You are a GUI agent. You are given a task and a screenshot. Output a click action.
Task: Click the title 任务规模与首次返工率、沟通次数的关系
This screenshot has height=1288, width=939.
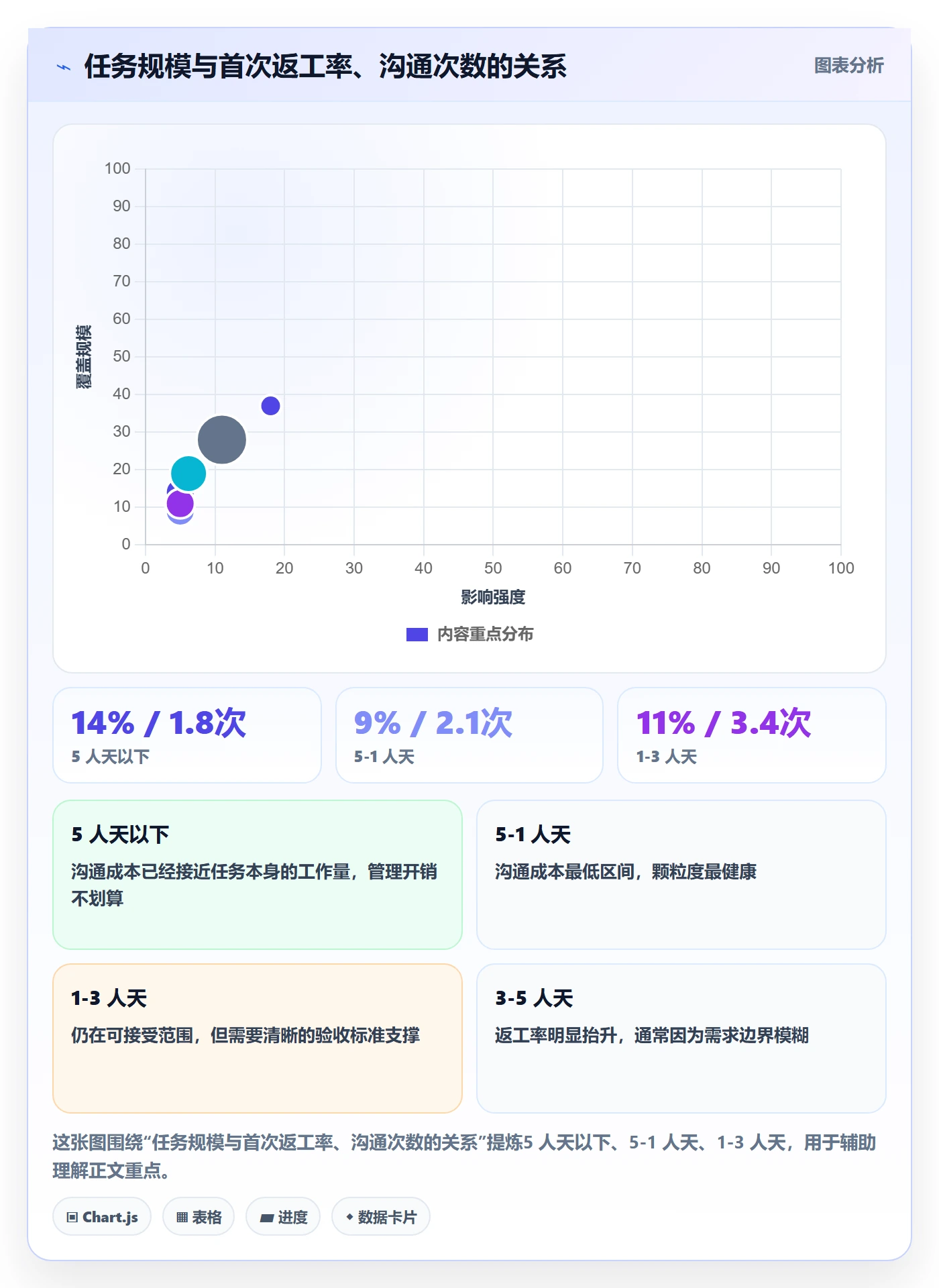325,66
